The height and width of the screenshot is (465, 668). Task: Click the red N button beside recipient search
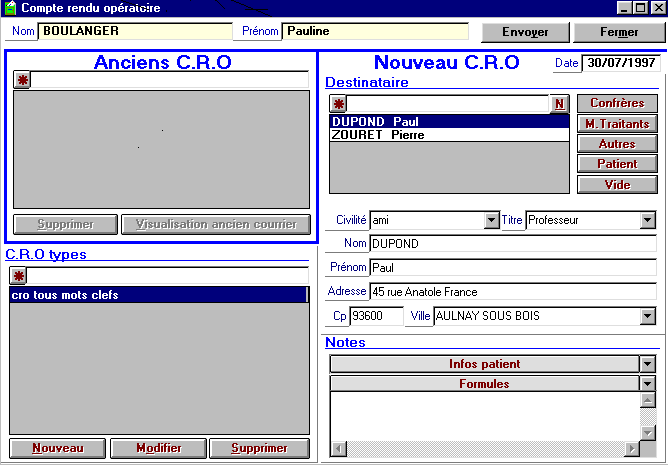559,104
